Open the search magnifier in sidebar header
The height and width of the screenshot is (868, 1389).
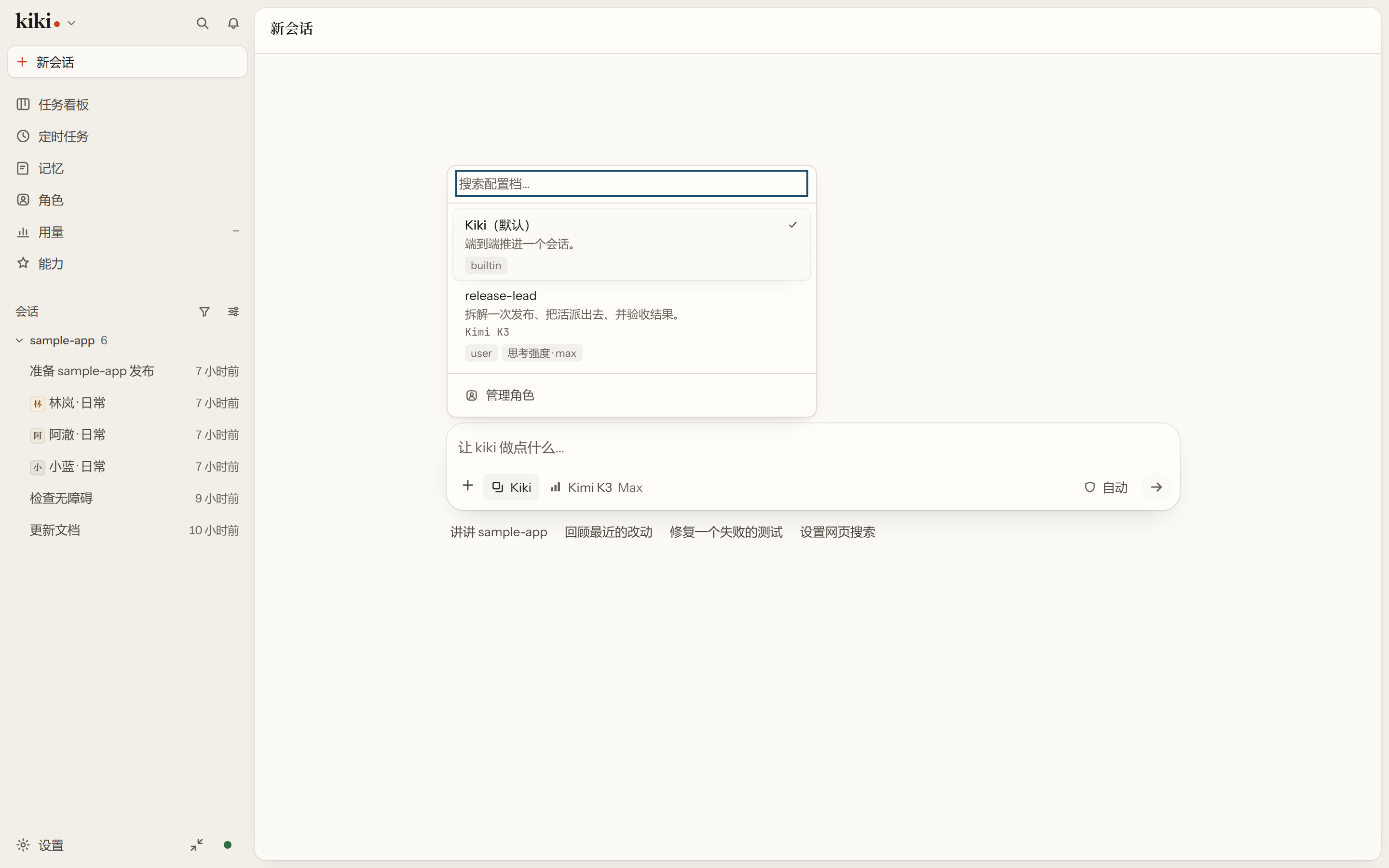[x=202, y=23]
